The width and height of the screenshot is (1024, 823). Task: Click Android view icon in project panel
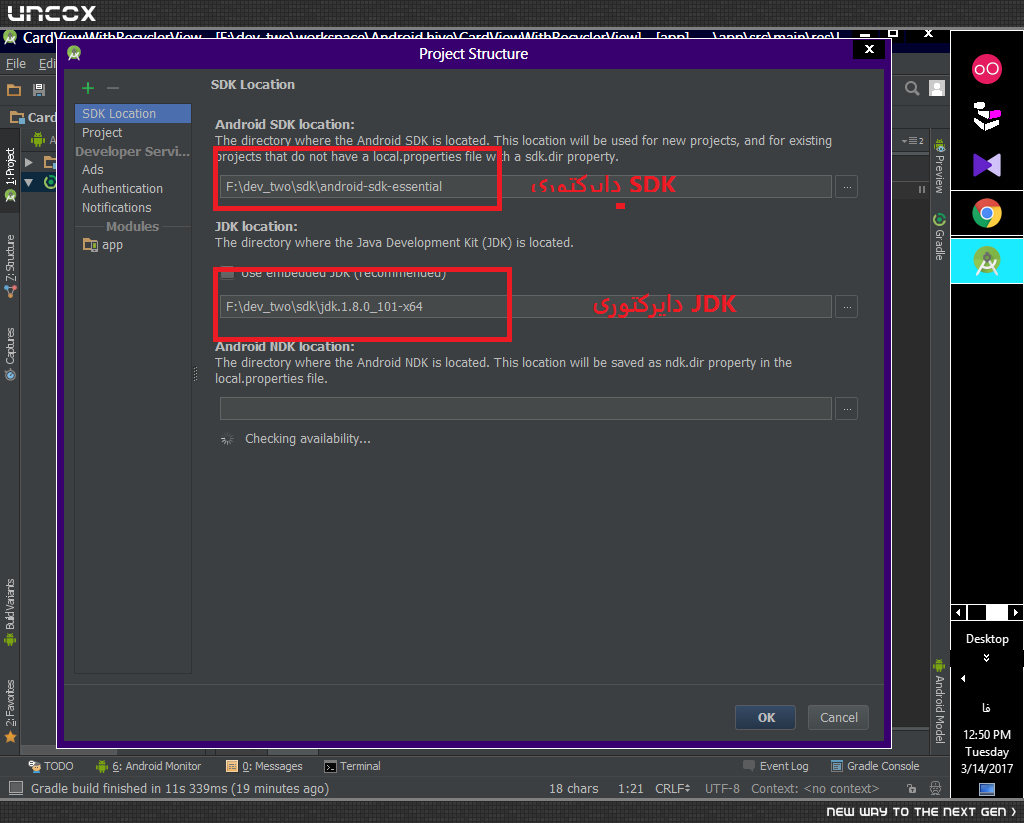click(38, 139)
